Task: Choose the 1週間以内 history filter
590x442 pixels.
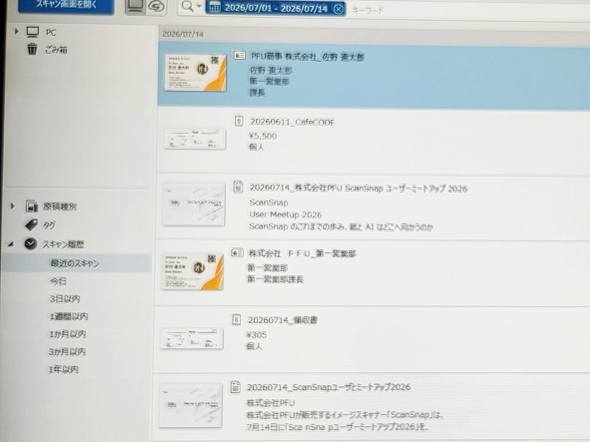Action: coord(68,316)
